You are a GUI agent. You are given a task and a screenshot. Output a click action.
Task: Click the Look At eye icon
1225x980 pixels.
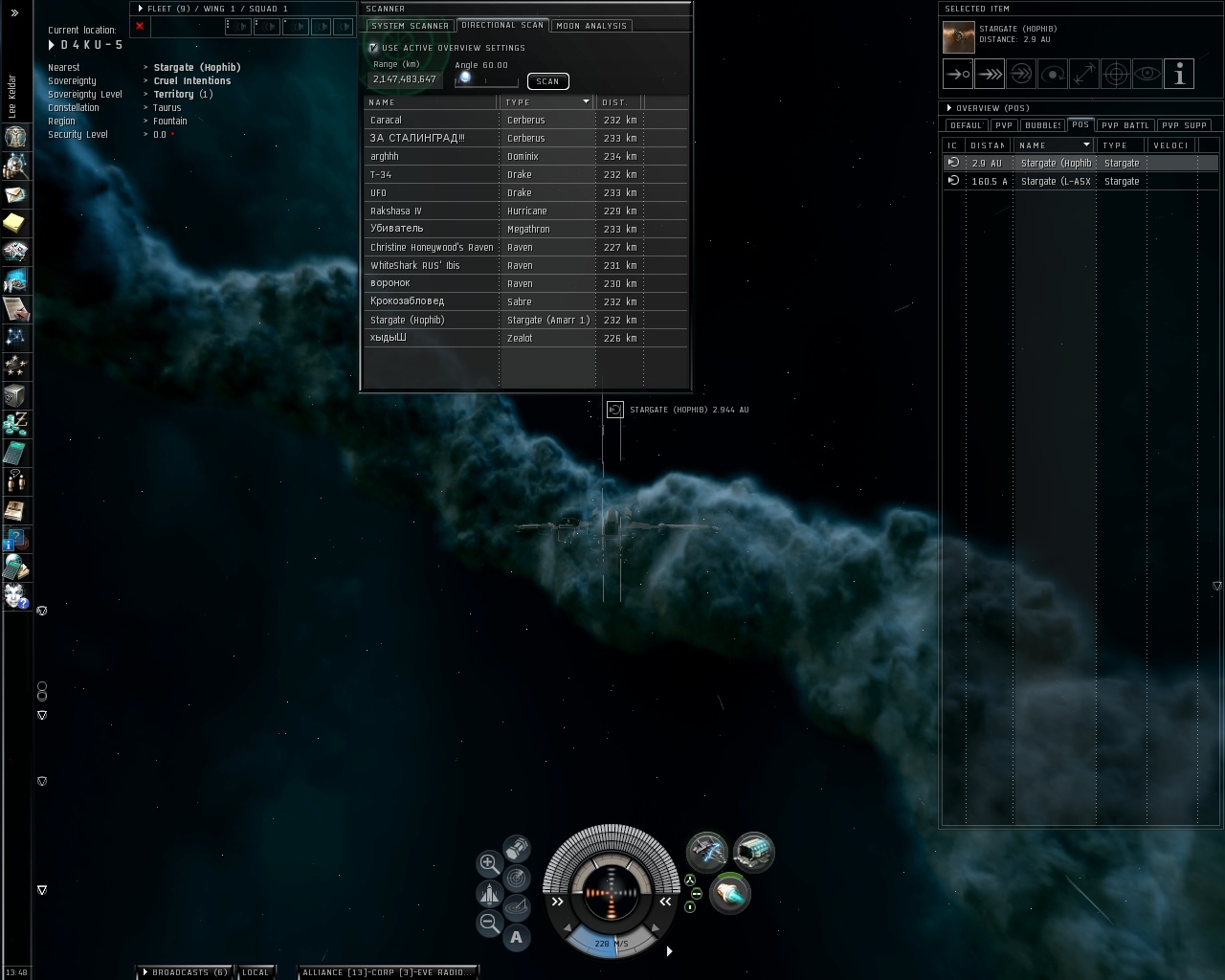click(x=1147, y=74)
